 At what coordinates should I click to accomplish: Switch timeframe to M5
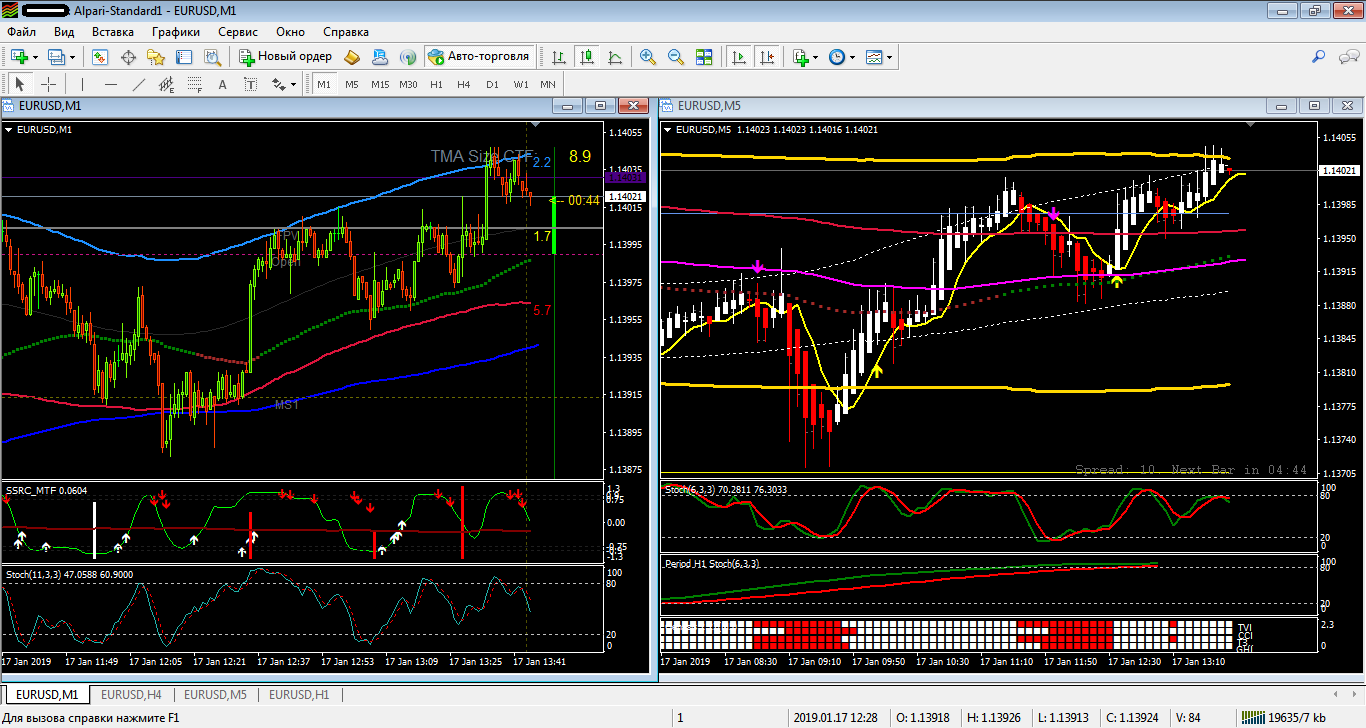352,84
